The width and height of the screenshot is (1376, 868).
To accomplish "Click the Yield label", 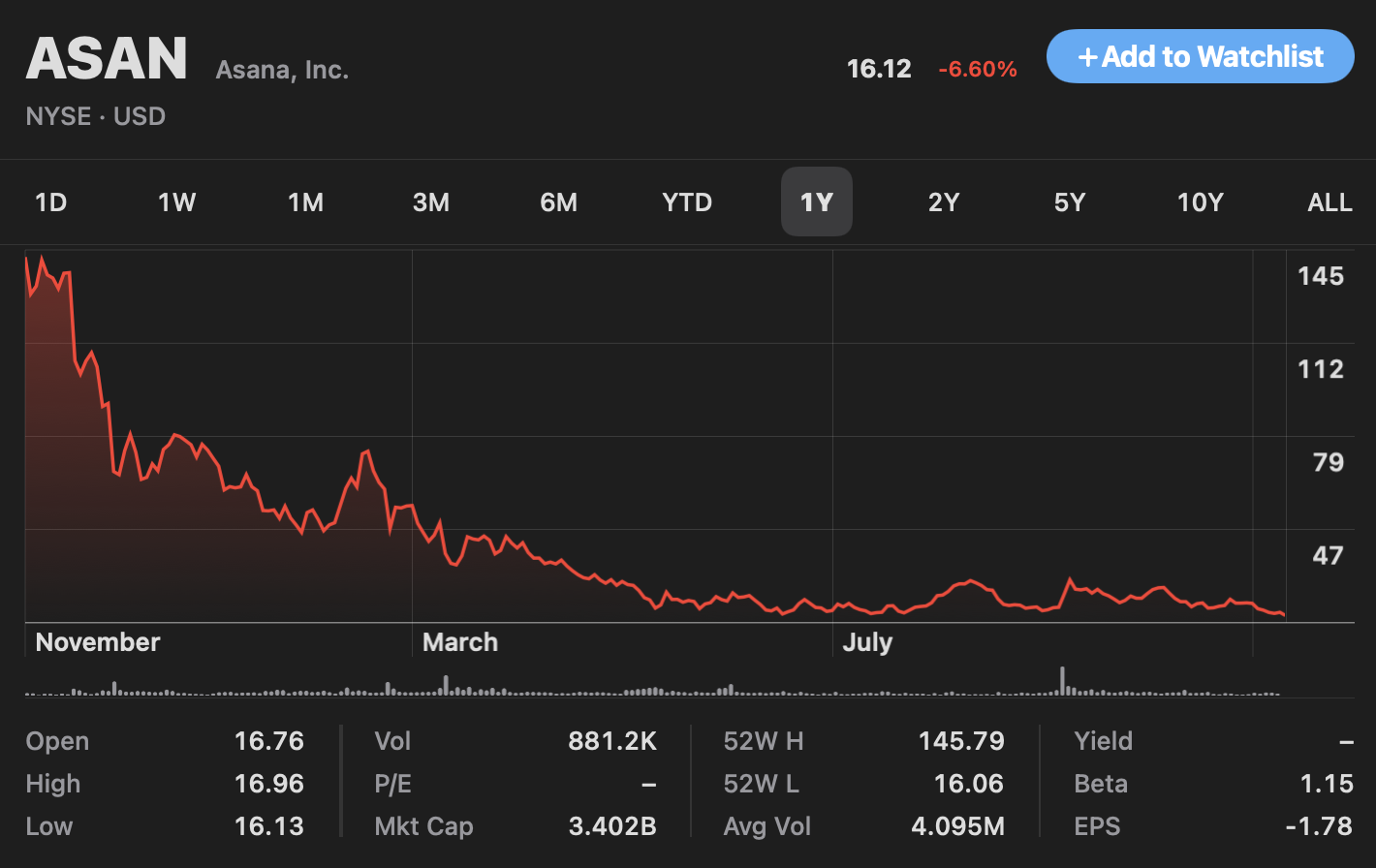I will tap(1103, 741).
